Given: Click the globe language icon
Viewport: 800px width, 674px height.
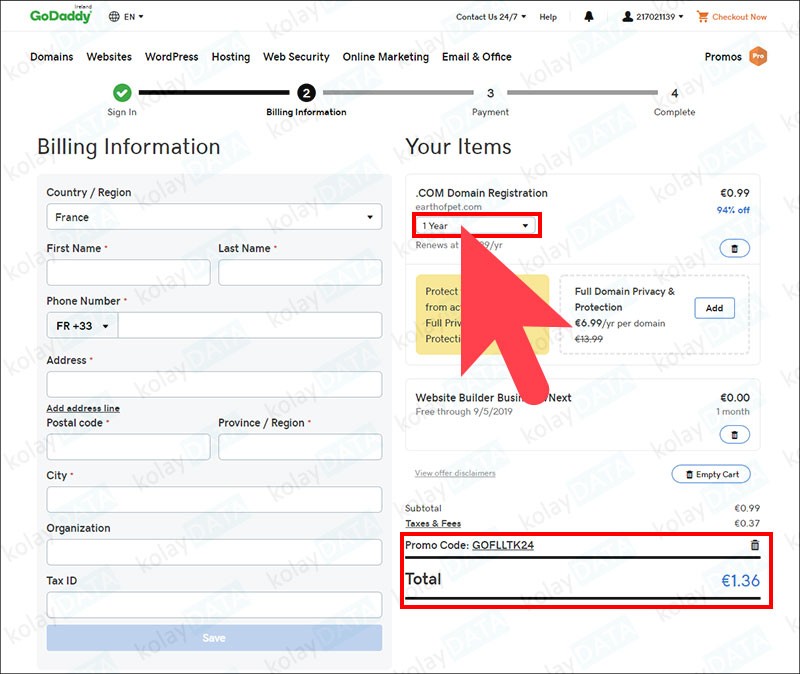Looking at the screenshot, I should click(x=114, y=16).
